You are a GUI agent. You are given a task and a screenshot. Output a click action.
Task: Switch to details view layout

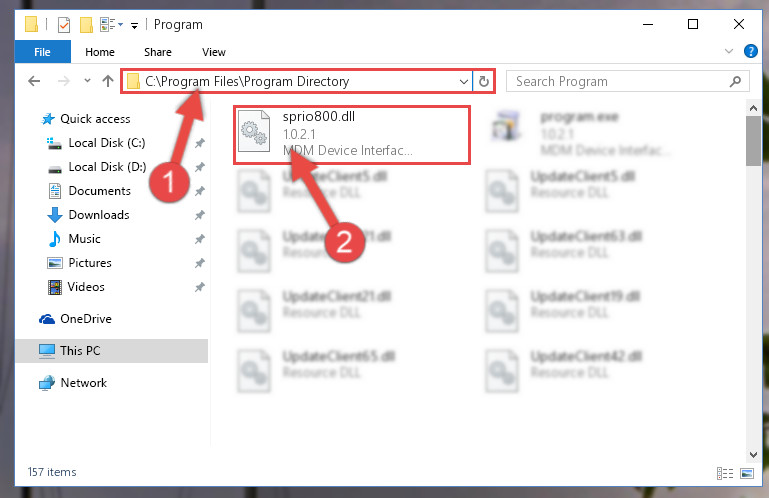point(724,473)
